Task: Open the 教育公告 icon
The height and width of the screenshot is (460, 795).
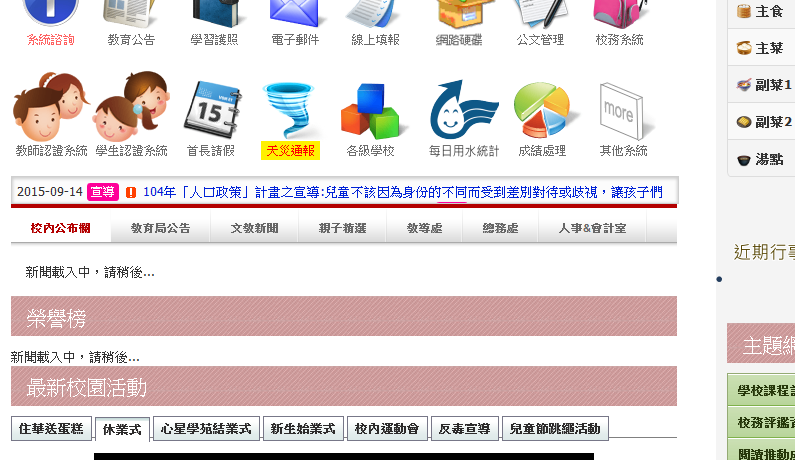Action: (x=131, y=14)
